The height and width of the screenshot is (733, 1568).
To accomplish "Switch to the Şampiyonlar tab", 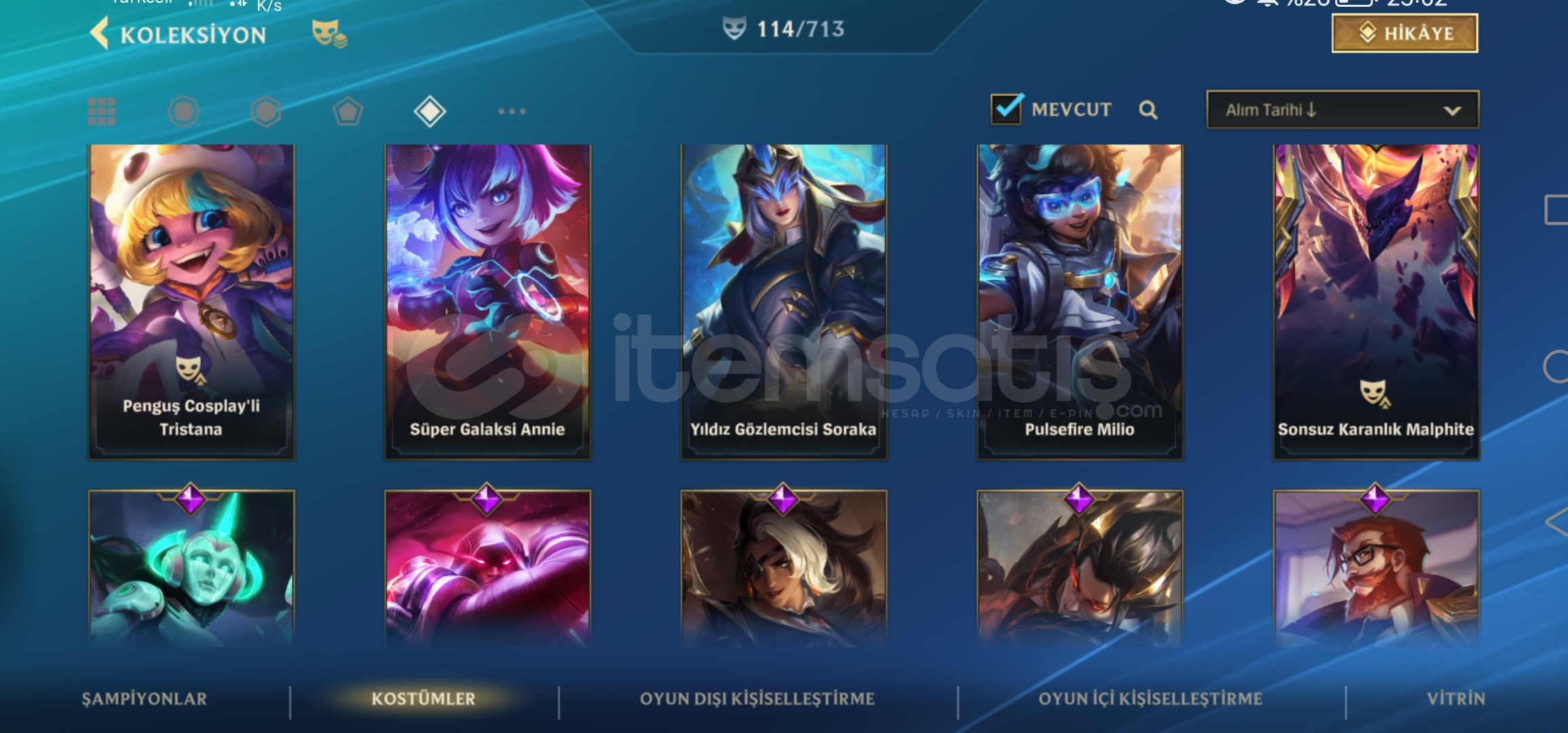I will [x=145, y=698].
